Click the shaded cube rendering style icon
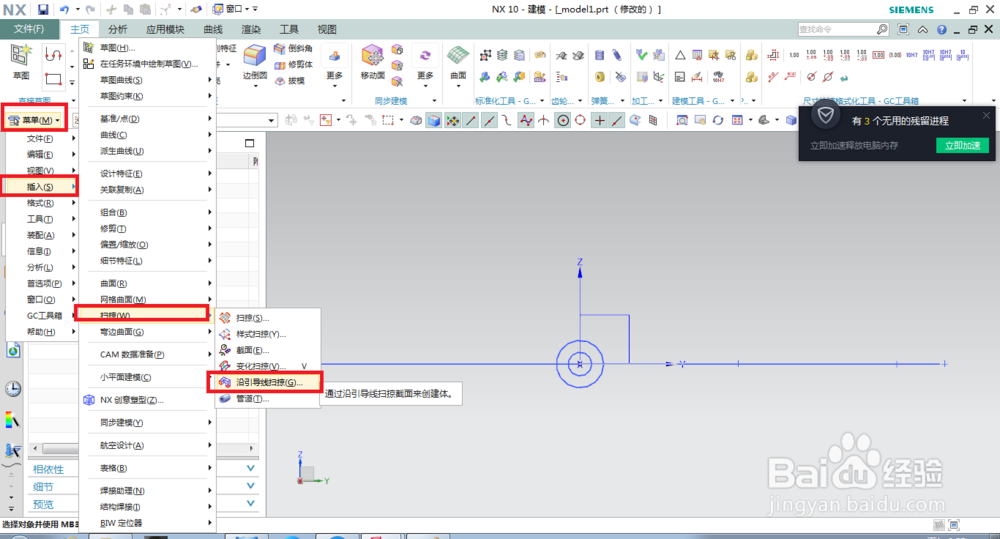This screenshot has height=539, width=1000. pyautogui.click(x=434, y=120)
